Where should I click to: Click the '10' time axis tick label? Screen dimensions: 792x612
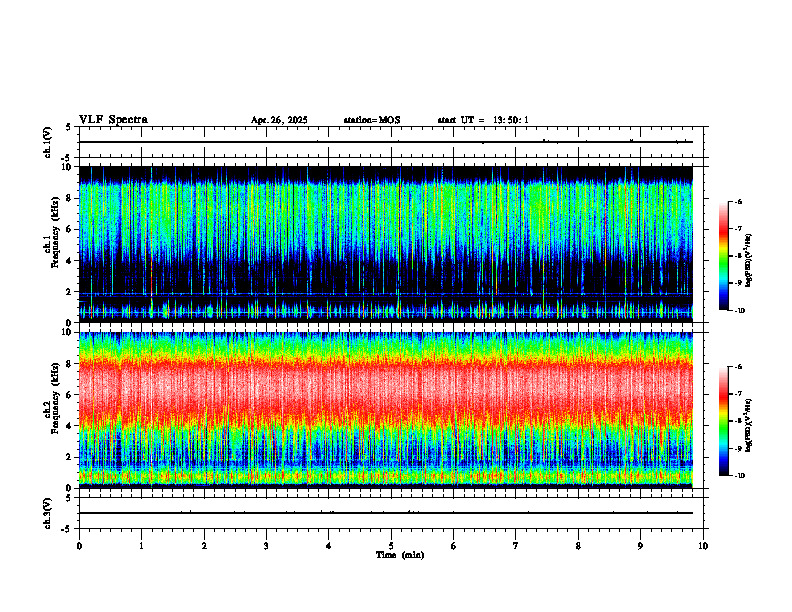(x=703, y=546)
